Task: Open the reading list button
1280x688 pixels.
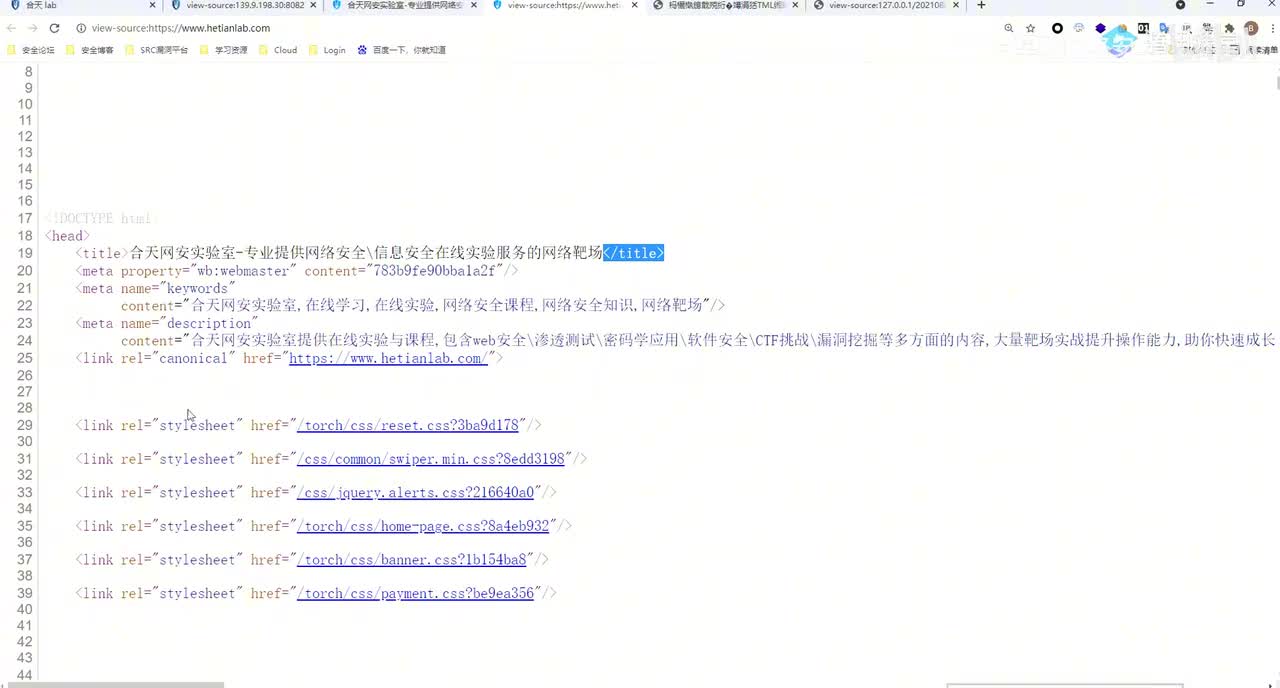Action: (x=1251, y=50)
